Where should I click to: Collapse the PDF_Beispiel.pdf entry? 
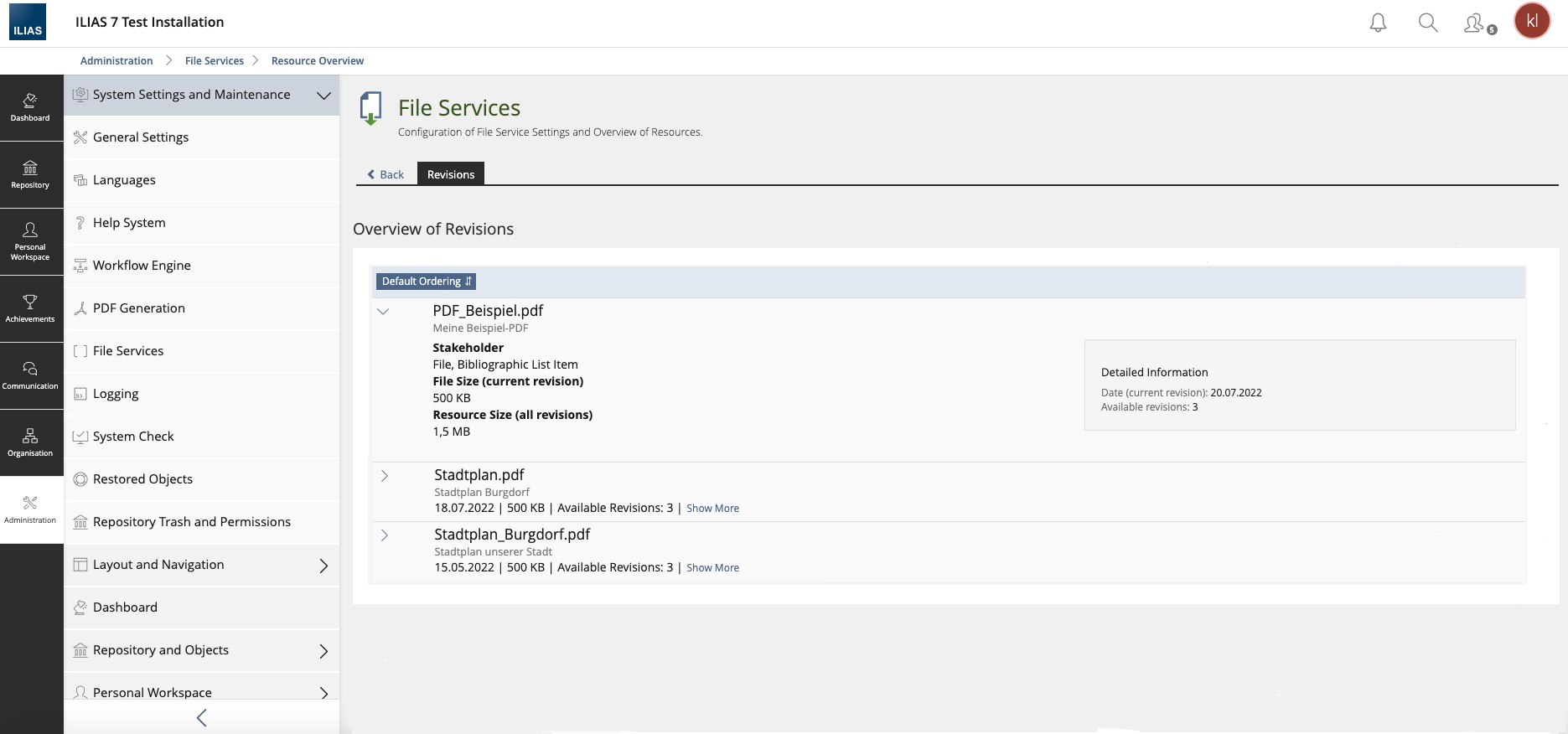click(384, 312)
